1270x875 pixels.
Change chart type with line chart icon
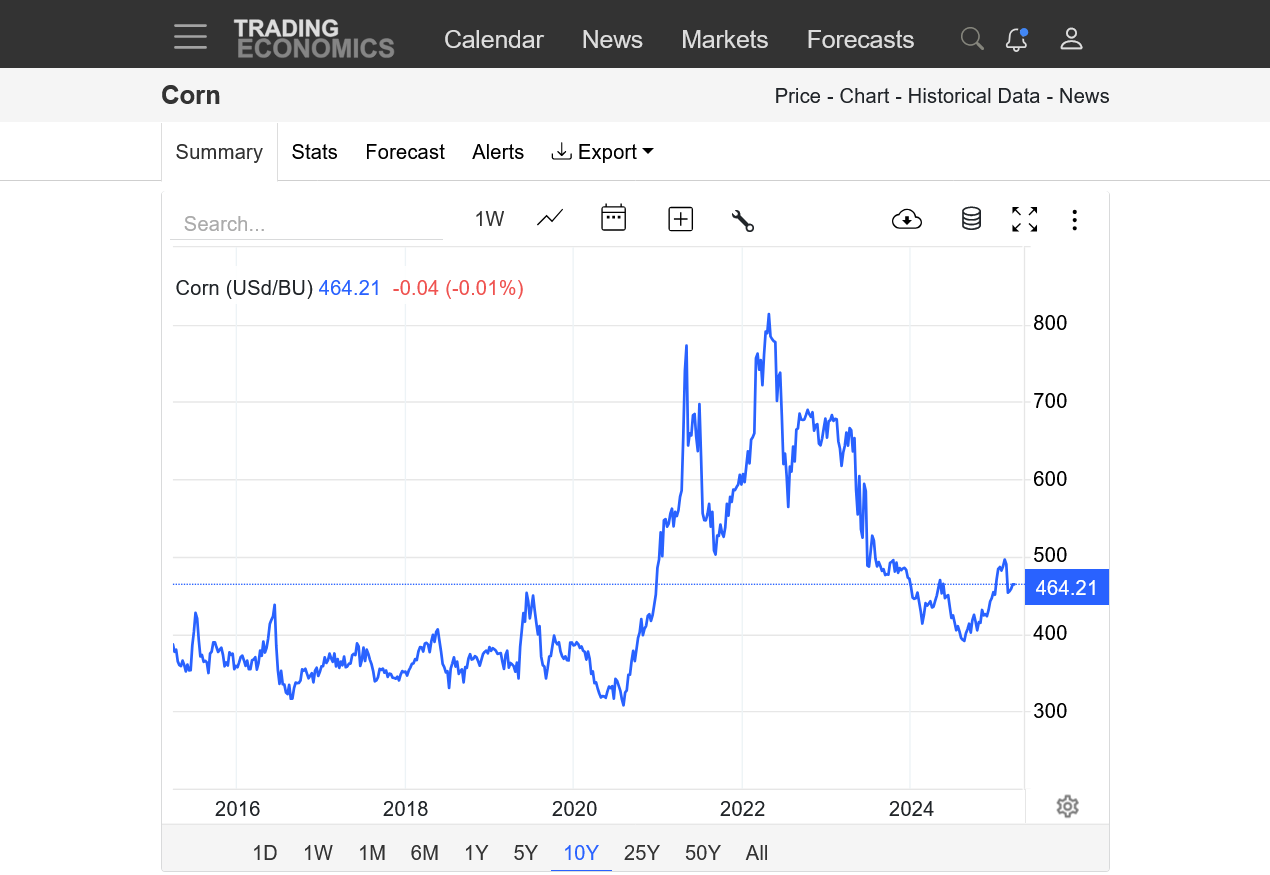[550, 218]
